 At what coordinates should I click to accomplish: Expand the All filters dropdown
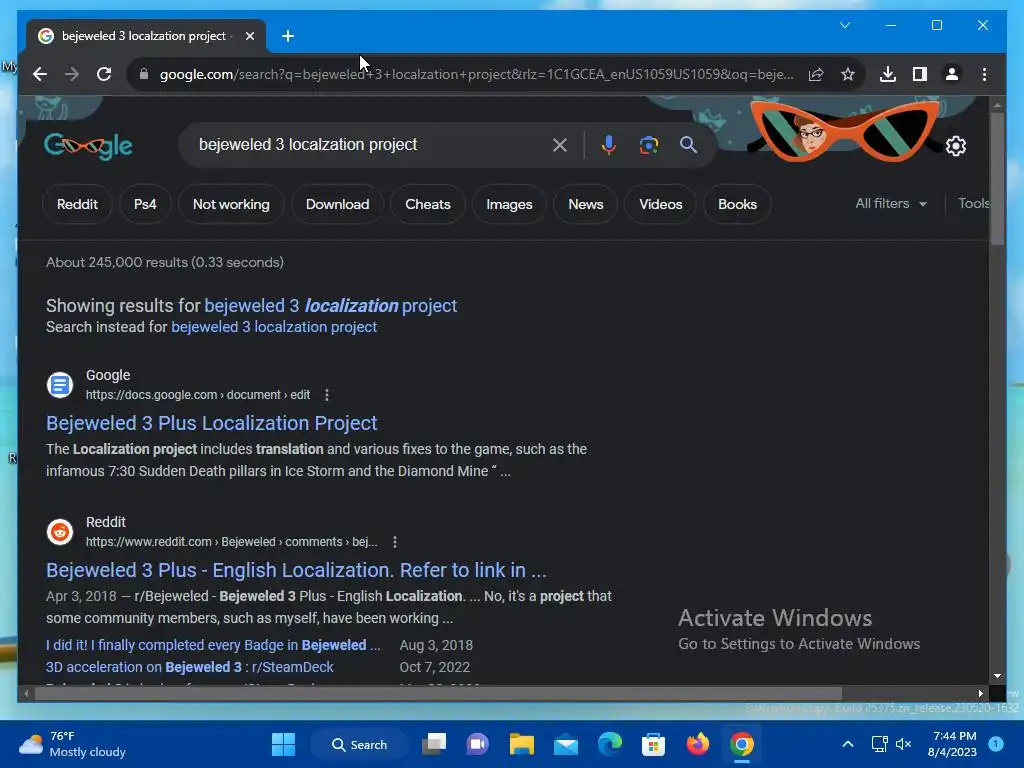click(891, 204)
